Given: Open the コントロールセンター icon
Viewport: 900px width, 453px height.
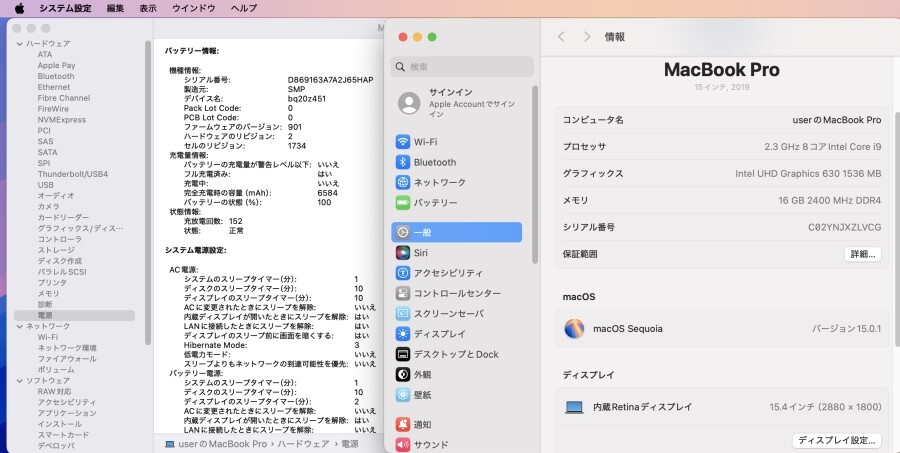Looking at the screenshot, I should tap(403, 293).
